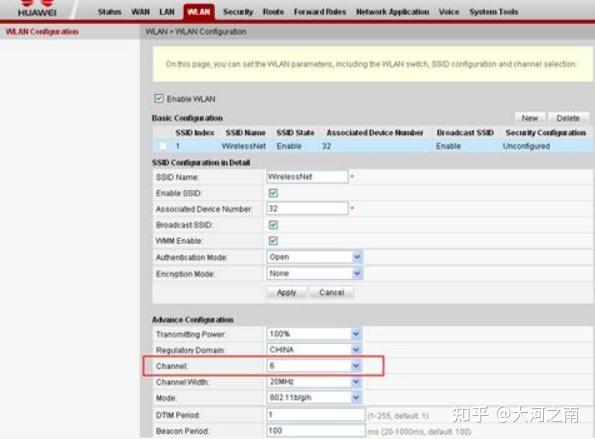Go to the Status tab
Screen dimensions: 595x439
(x=110, y=12)
